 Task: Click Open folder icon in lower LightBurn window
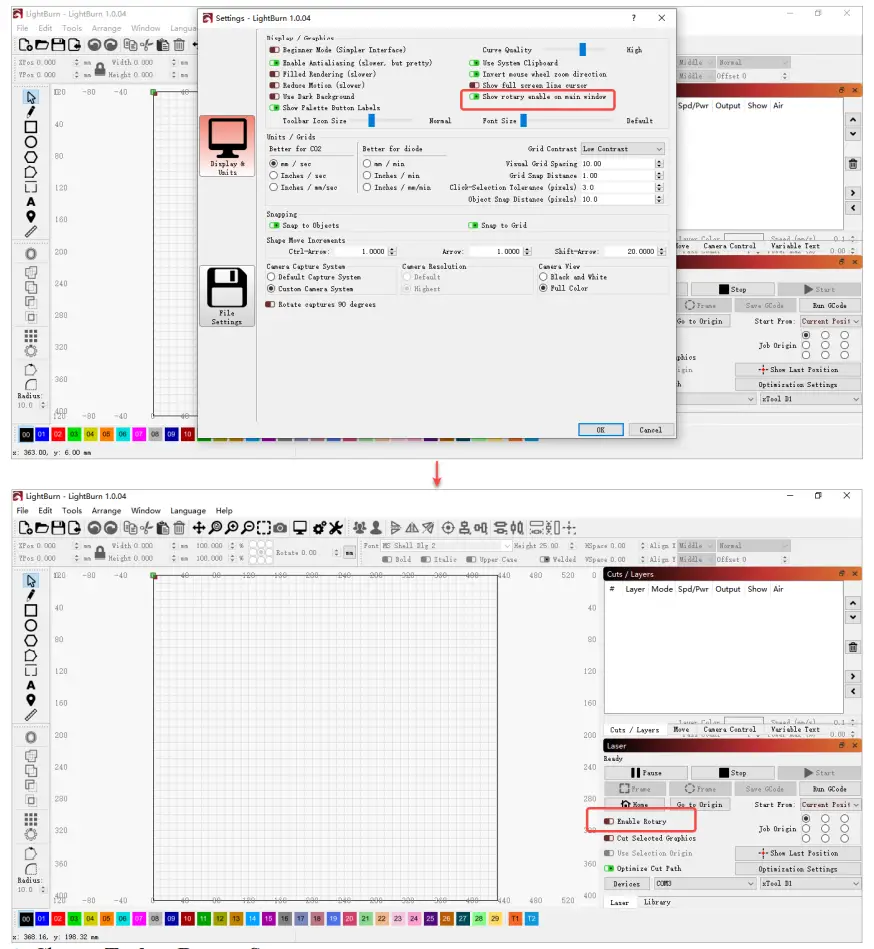tap(42, 528)
